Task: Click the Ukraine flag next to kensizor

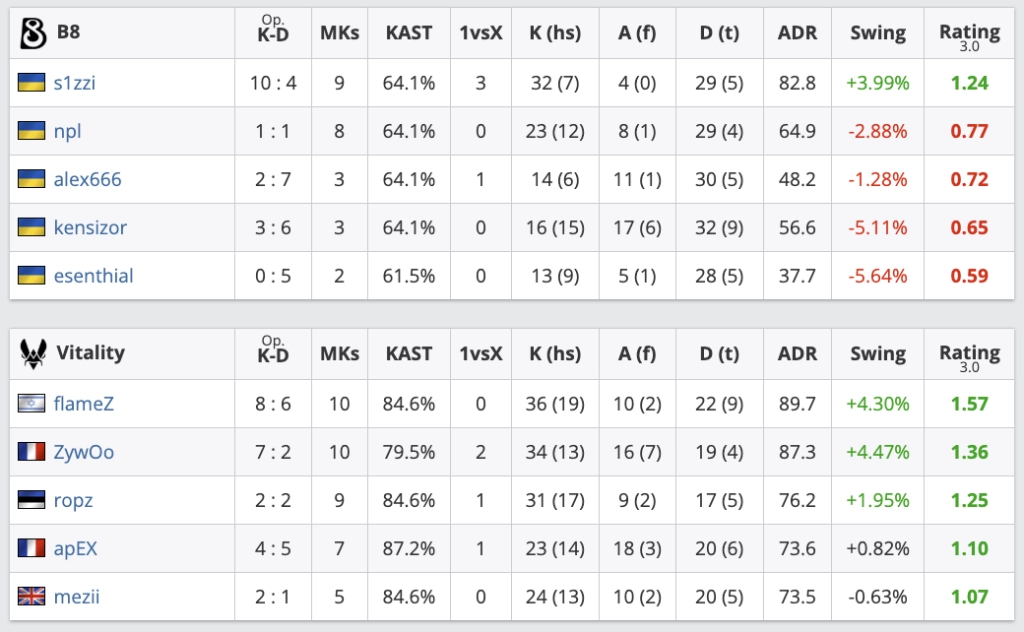Action: point(31,227)
